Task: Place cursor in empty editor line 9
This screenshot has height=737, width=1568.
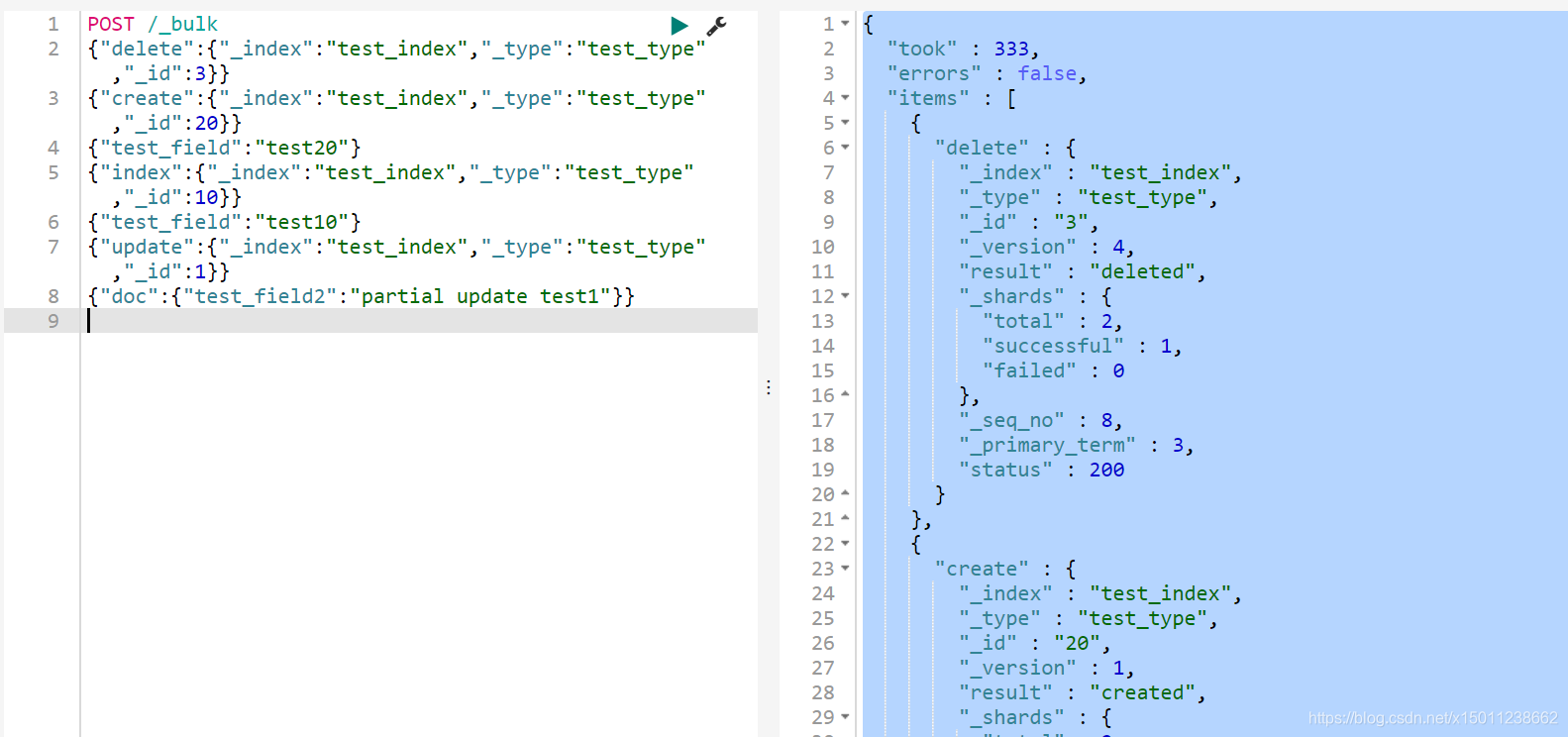Action: tap(421, 321)
